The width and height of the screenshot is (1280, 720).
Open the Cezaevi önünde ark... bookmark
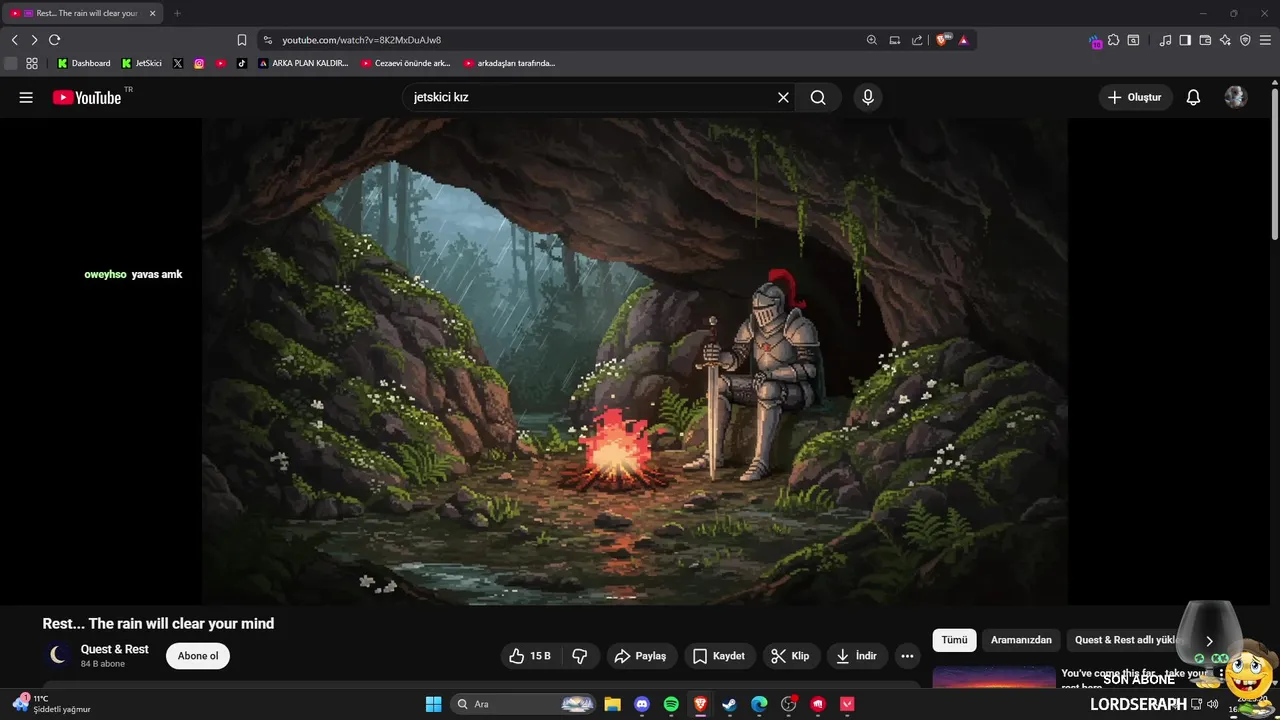[x=406, y=63]
